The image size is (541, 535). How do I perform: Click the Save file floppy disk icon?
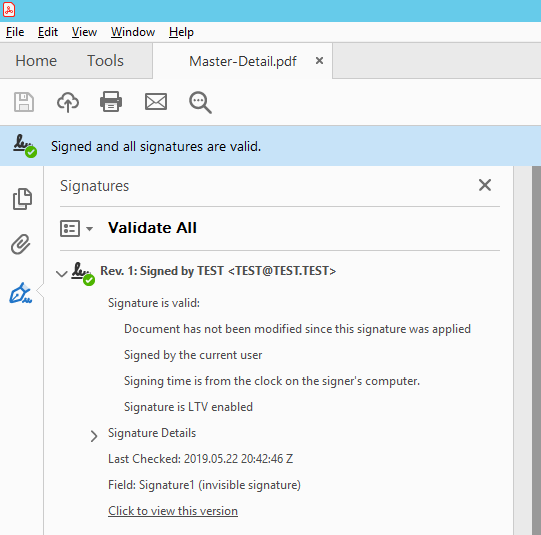(24, 102)
